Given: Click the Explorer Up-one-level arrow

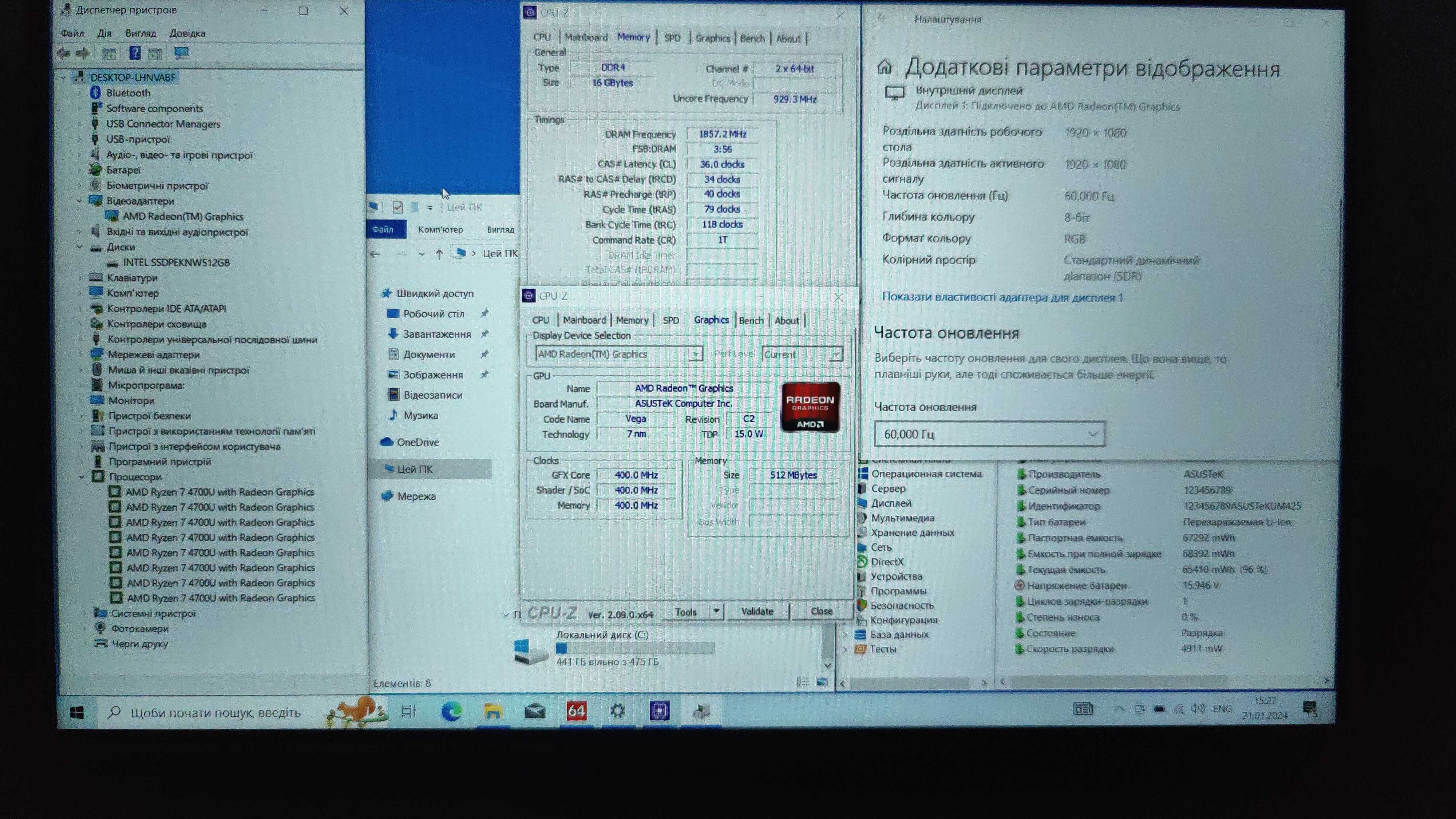Looking at the screenshot, I should [x=439, y=254].
